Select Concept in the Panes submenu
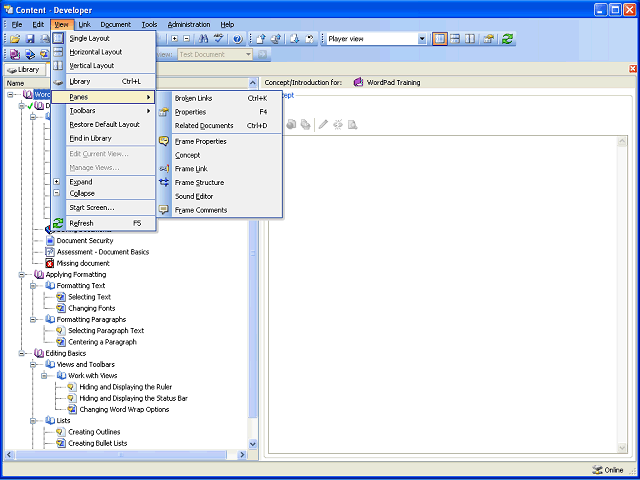The image size is (640, 480). pyautogui.click(x=220, y=155)
